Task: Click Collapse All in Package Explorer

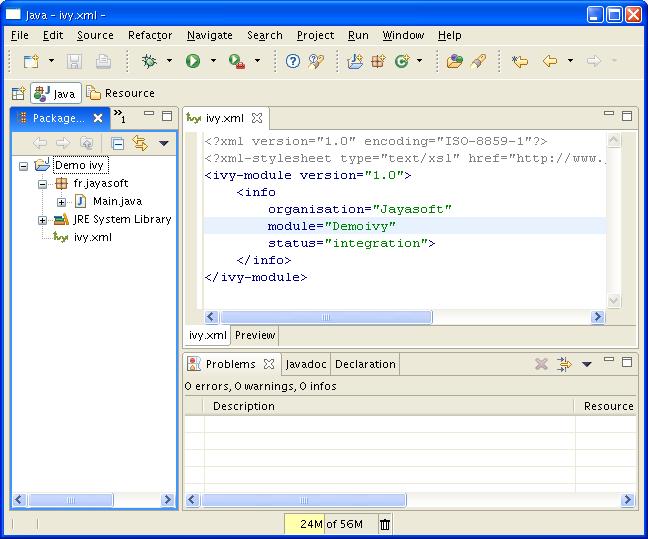Action: pyautogui.click(x=118, y=143)
